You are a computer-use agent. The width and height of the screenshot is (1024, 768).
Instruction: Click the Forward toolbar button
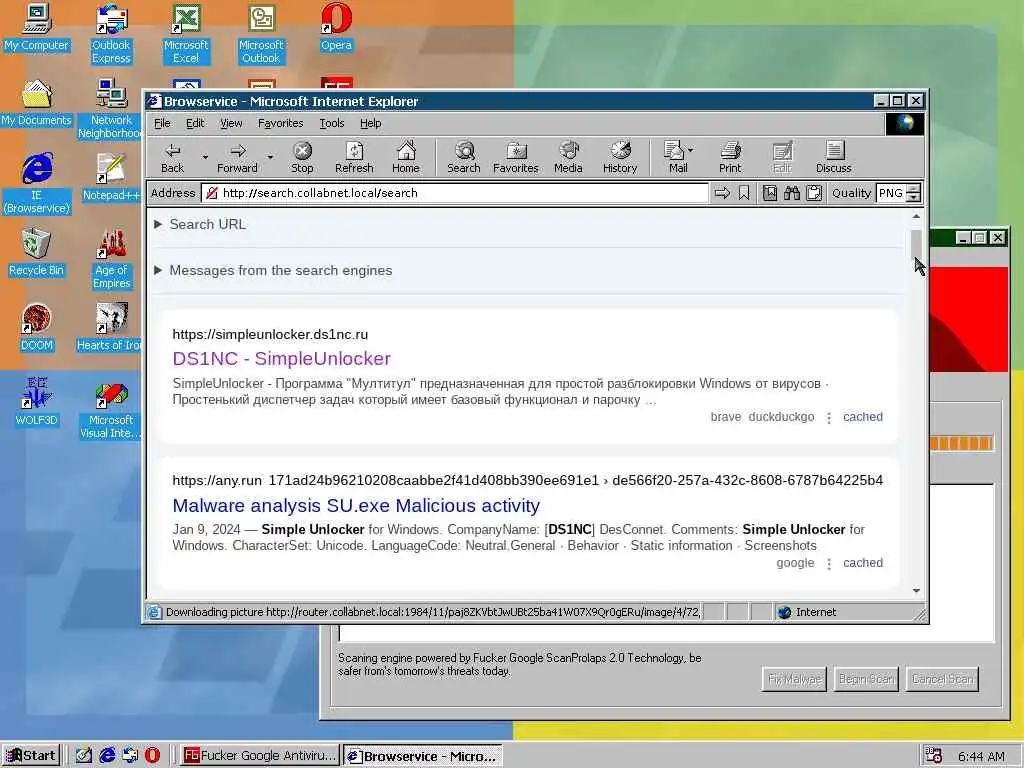click(237, 157)
